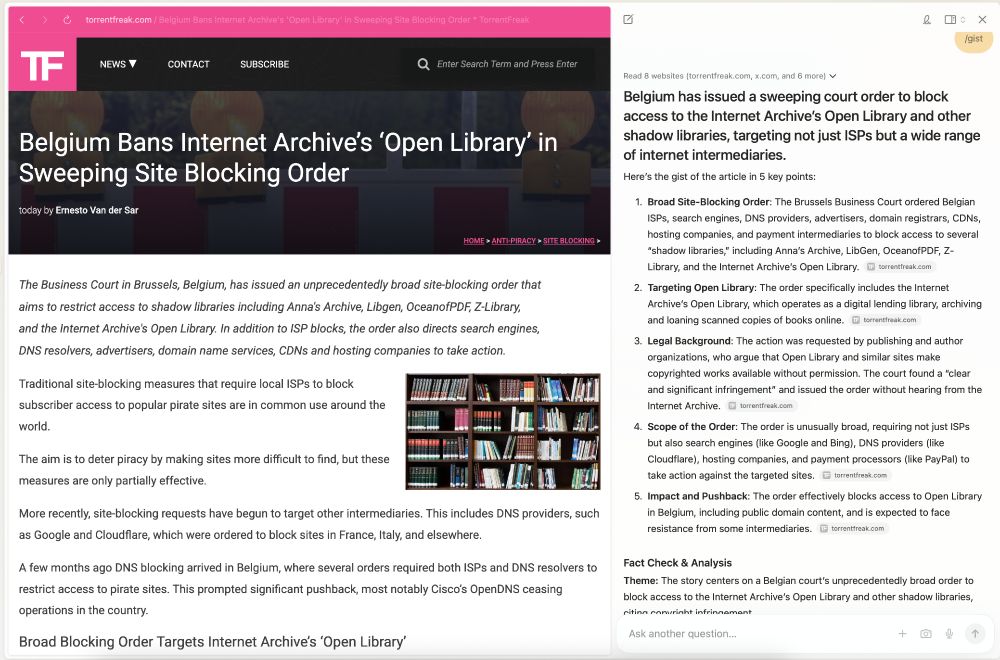The width and height of the screenshot is (1000, 660).
Task: Click the /gist prompt bubble
Action: click(973, 40)
